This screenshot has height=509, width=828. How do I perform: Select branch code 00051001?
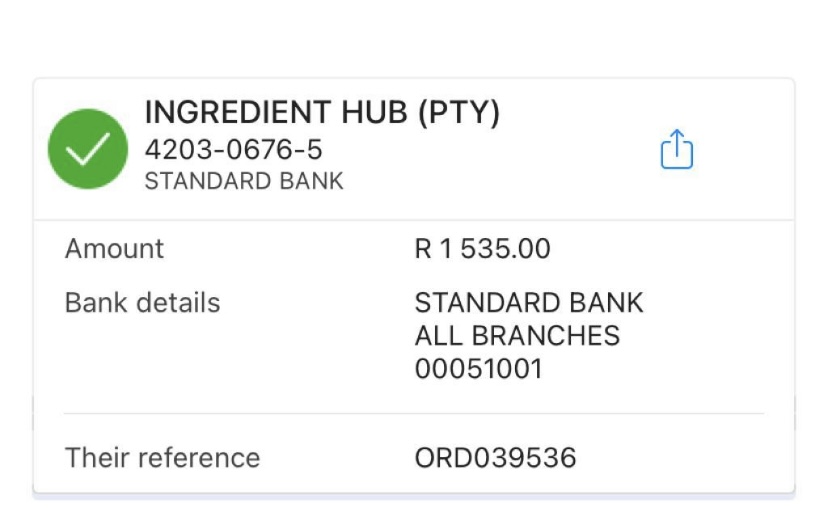tap(478, 369)
